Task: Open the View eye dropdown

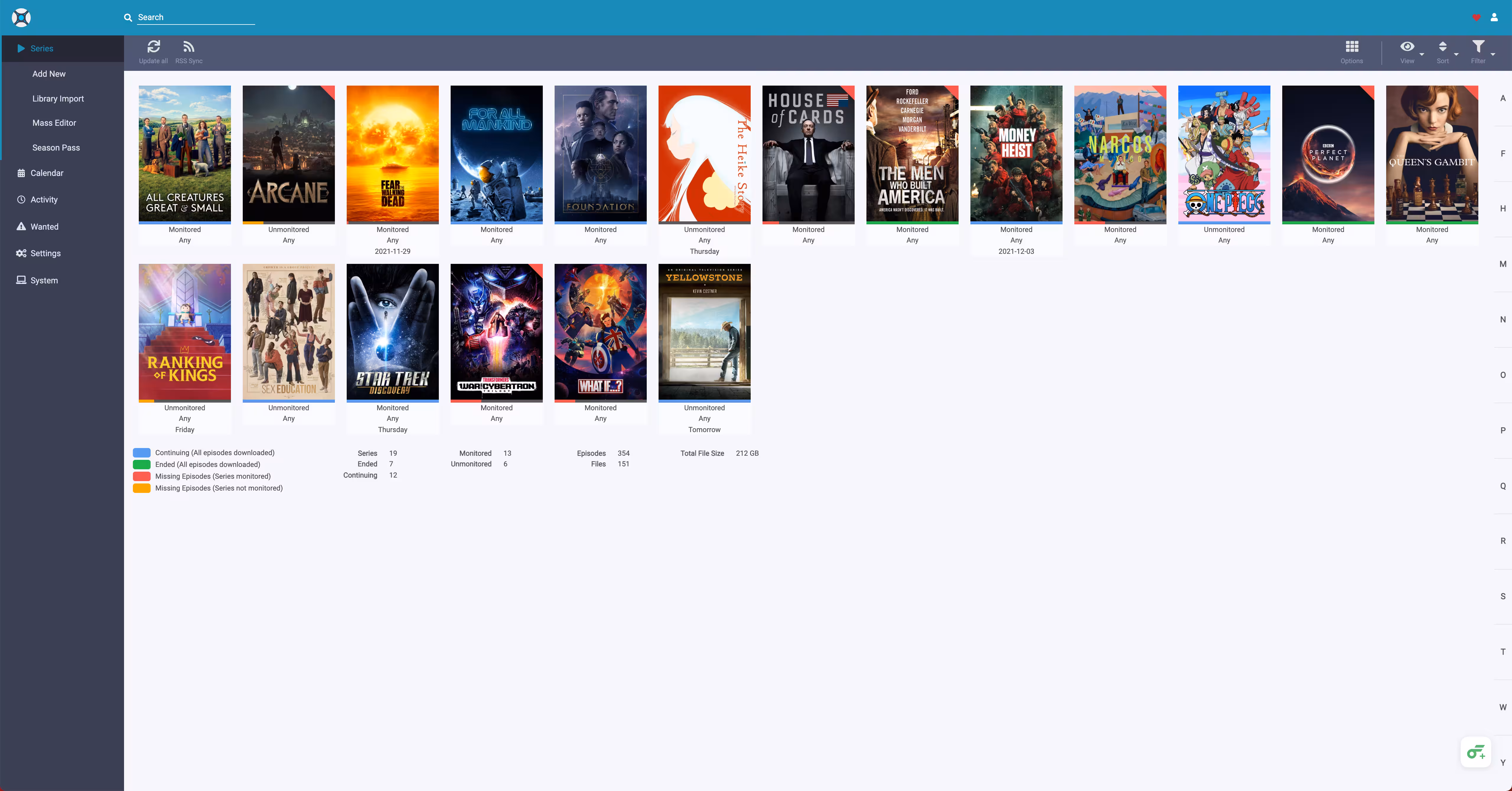Action: (x=1407, y=47)
